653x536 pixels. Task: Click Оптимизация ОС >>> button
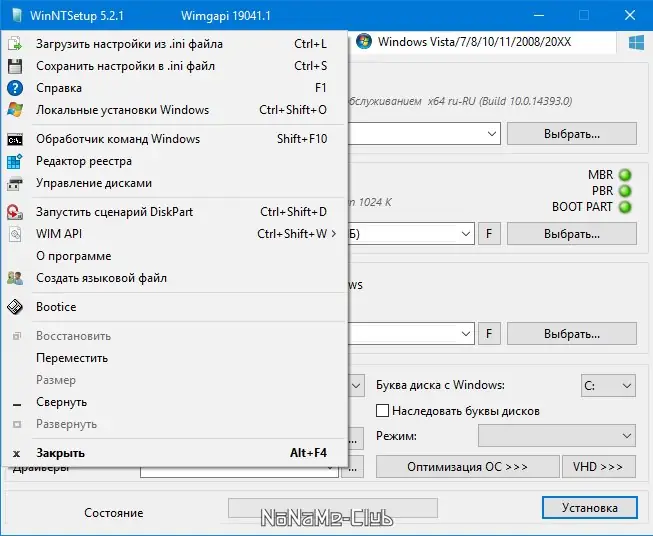coord(468,466)
